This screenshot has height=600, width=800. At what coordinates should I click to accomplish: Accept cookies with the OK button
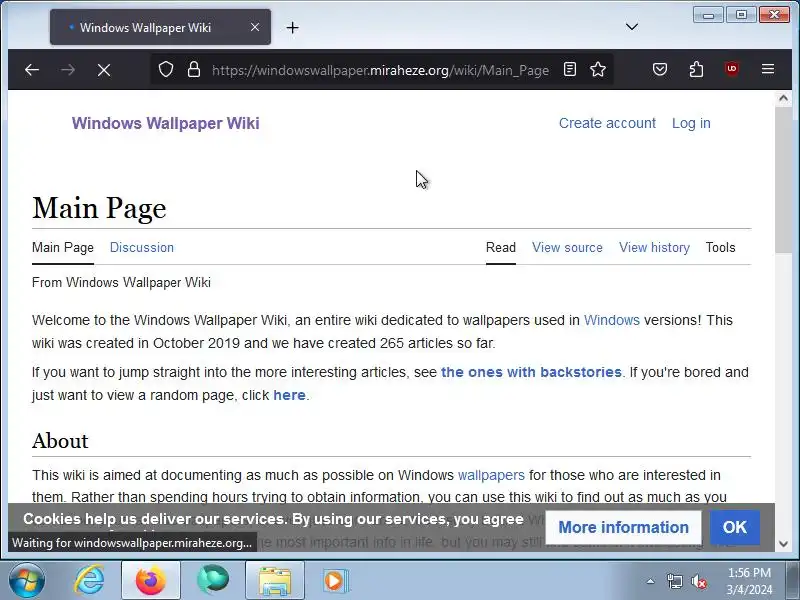735,527
